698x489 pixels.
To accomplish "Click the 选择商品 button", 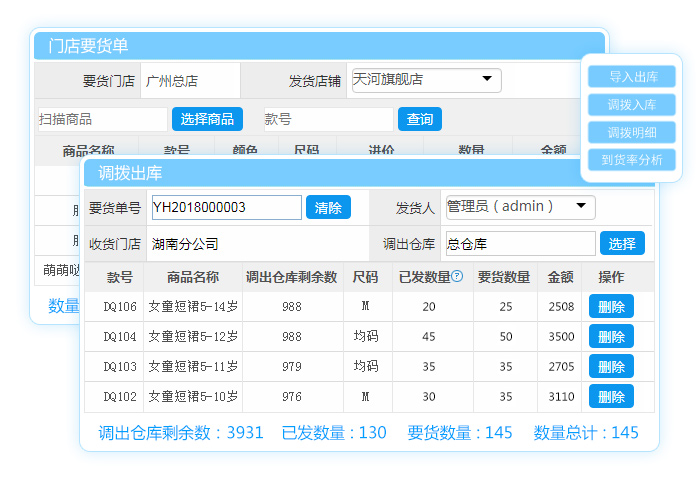I will 208,119.
